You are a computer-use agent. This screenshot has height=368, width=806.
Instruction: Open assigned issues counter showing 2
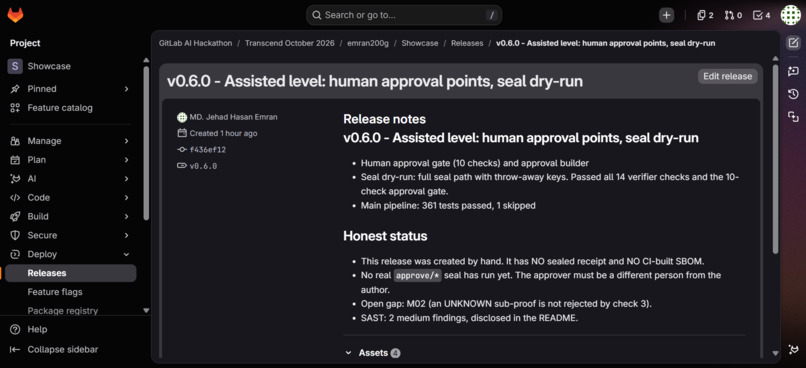pyautogui.click(x=705, y=15)
